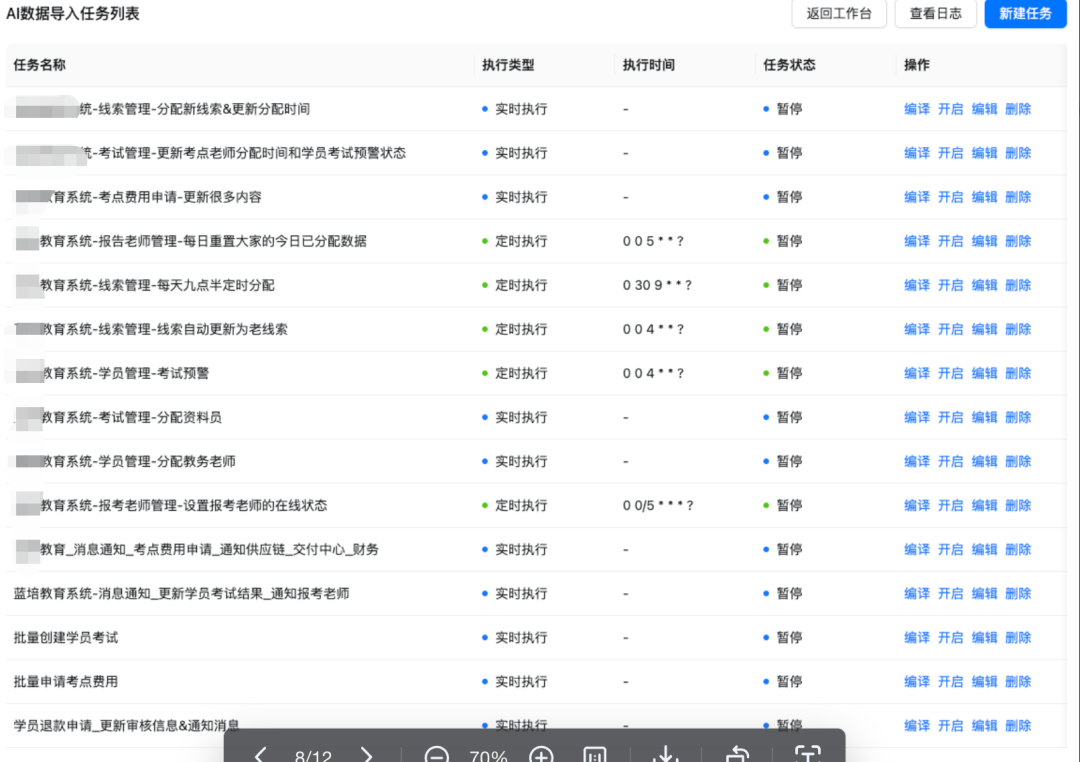
Task: Click the 执行时间 column header
Action: click(x=649, y=65)
